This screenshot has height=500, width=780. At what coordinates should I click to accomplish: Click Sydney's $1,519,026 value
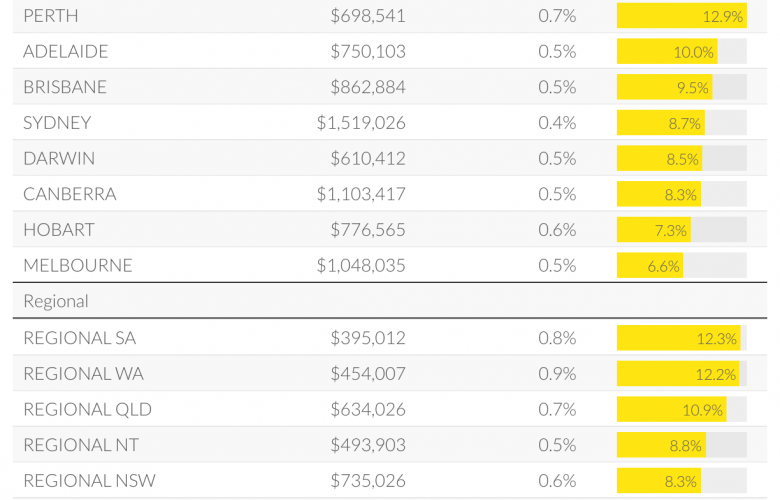(361, 122)
